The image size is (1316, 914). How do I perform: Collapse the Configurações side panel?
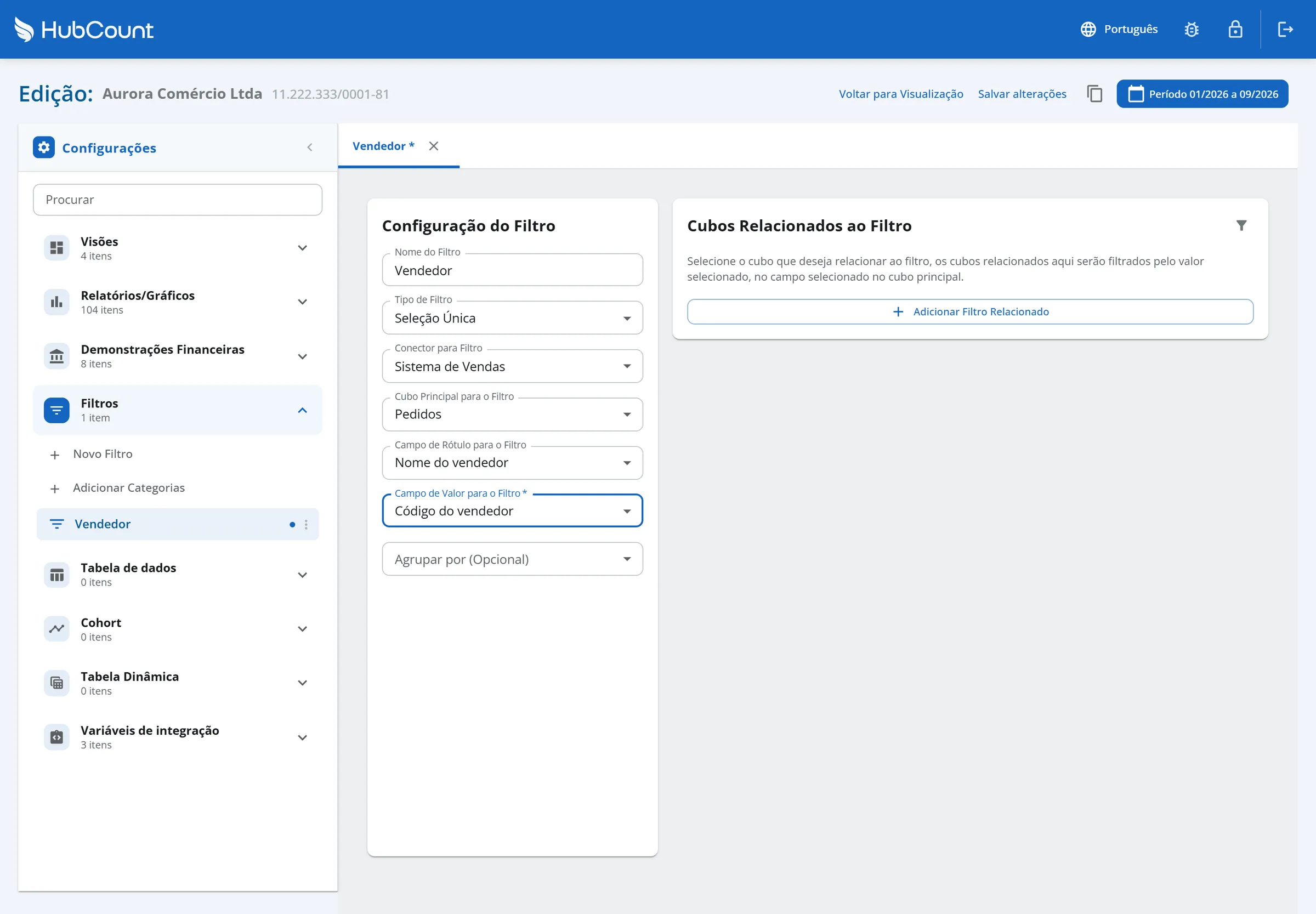(309, 147)
